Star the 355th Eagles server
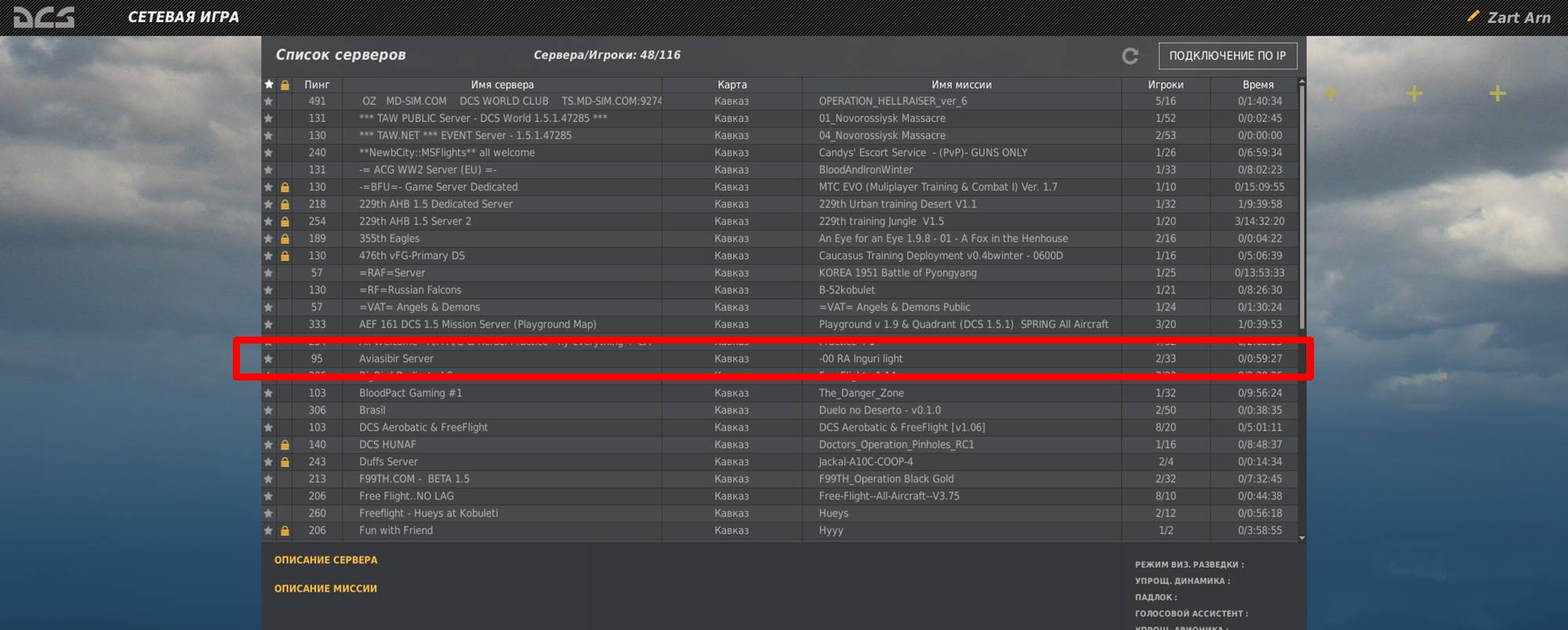This screenshot has height=630, width=1568. [x=269, y=239]
